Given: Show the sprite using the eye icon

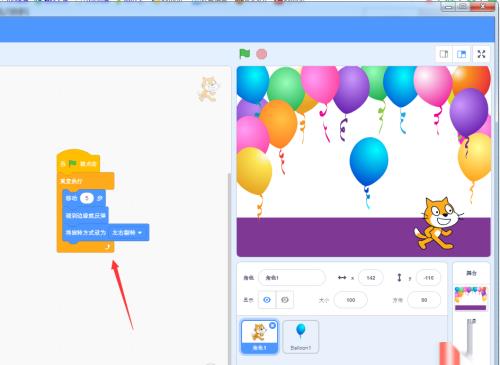Looking at the screenshot, I should pos(267,300).
